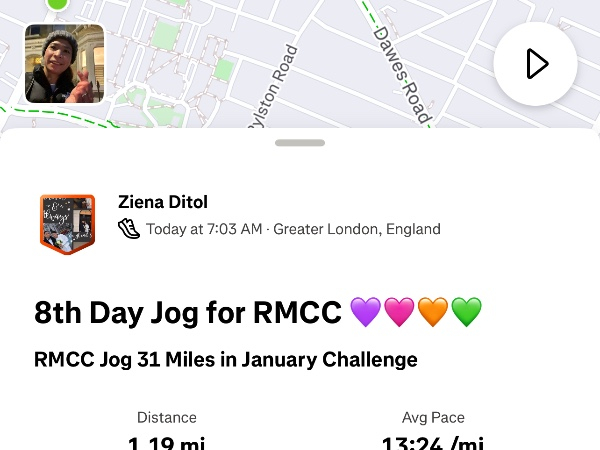
Task: Tap the green start marker on map
Action: pyautogui.click(x=58, y=4)
